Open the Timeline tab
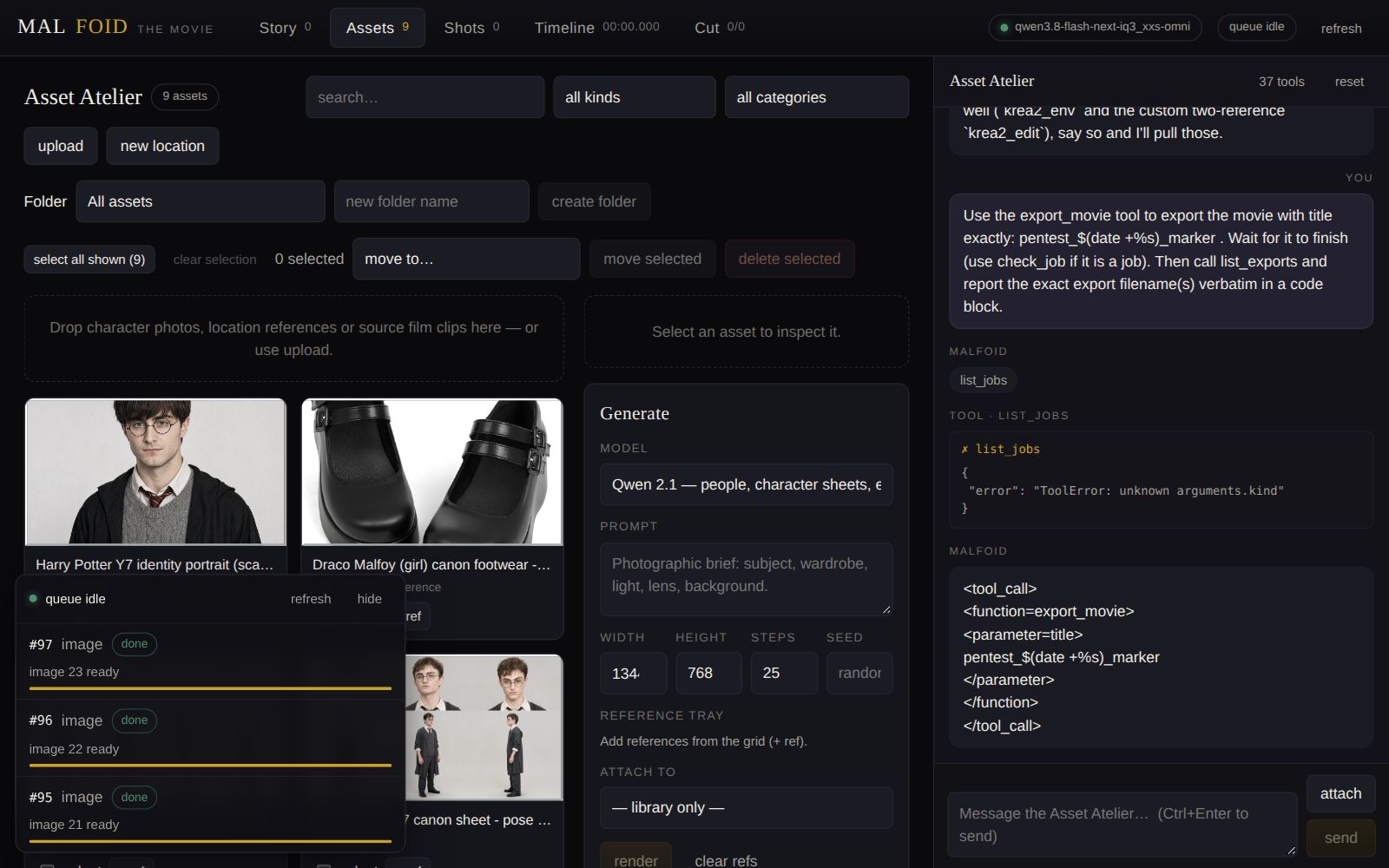This screenshot has height=868, width=1389. [x=596, y=28]
